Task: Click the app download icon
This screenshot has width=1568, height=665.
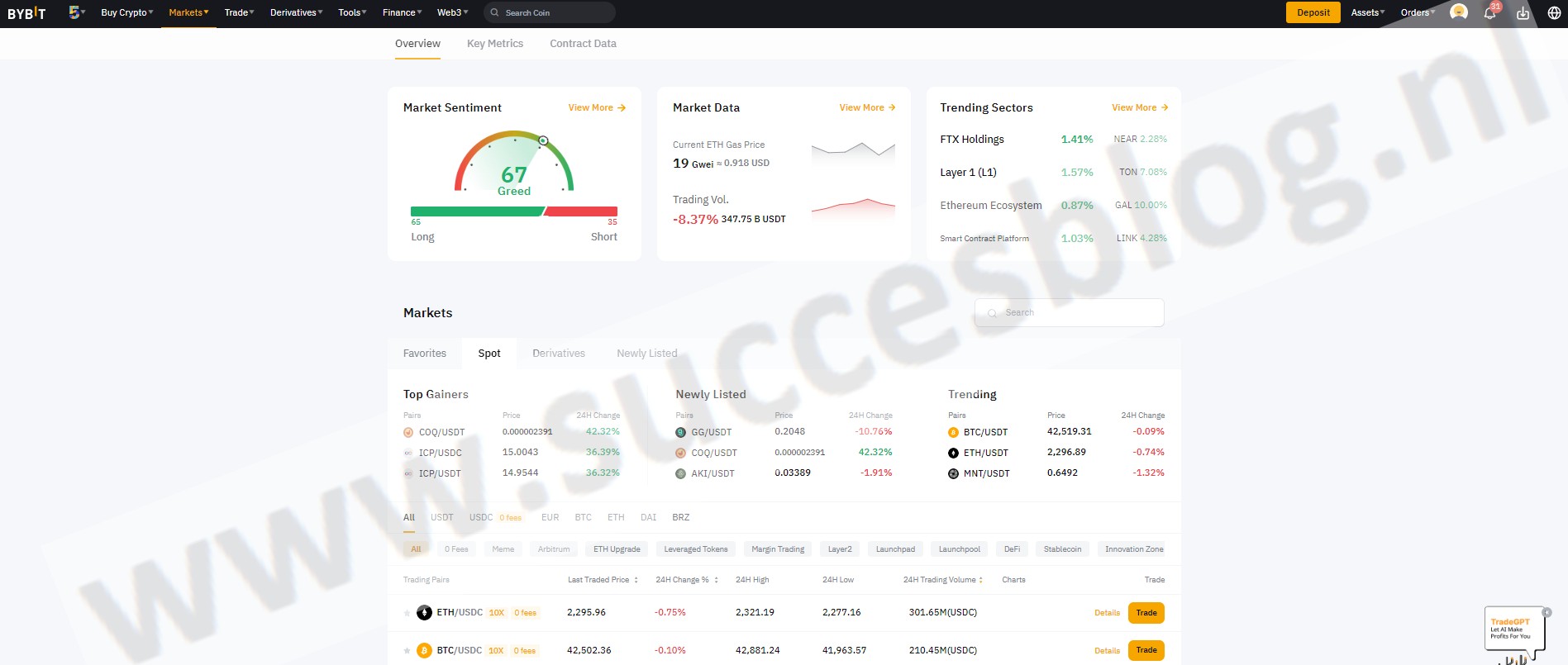Action: (x=1523, y=12)
